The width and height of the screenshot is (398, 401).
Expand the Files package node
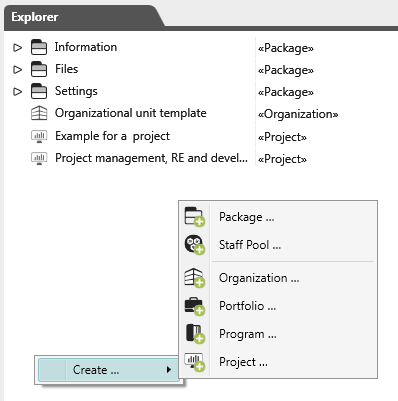pyautogui.click(x=17, y=70)
